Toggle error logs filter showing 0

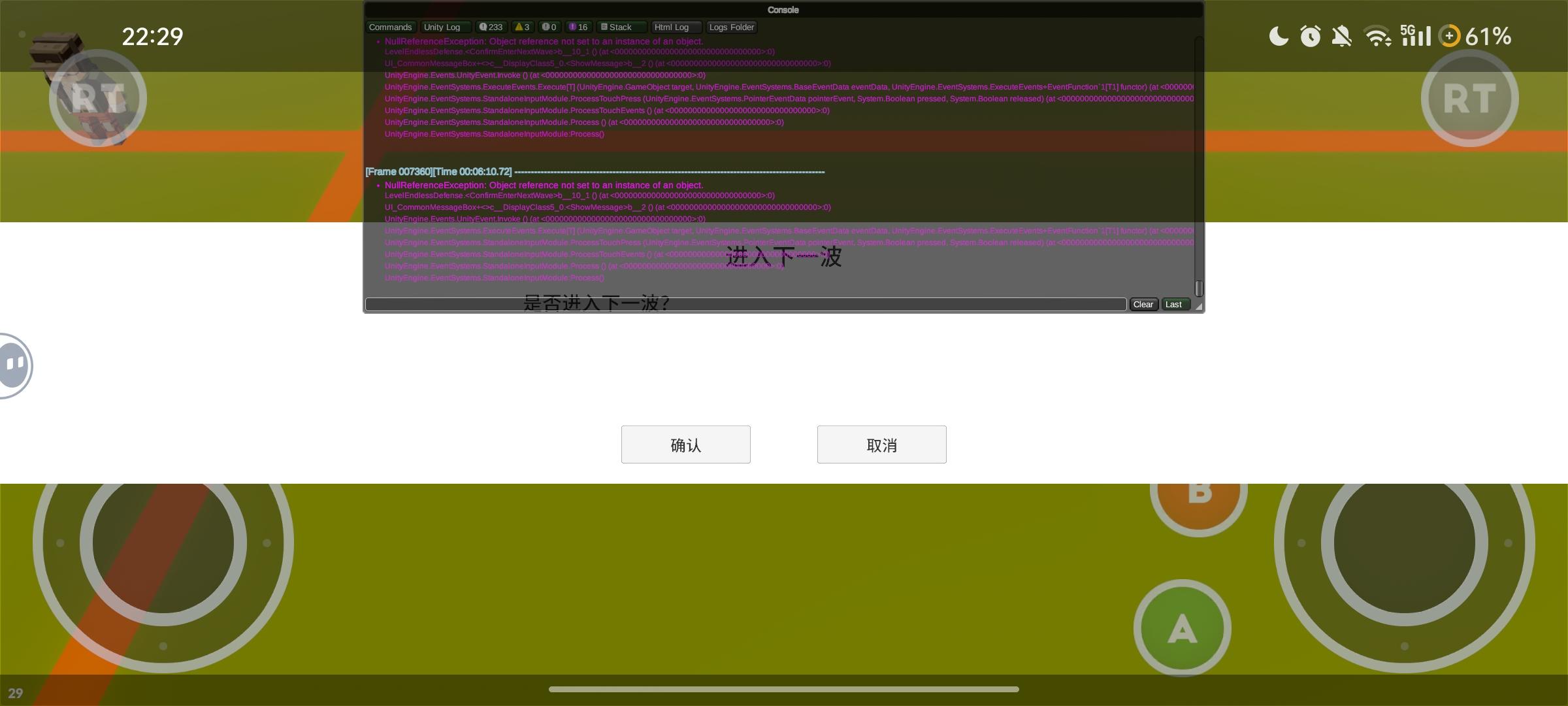pos(549,27)
